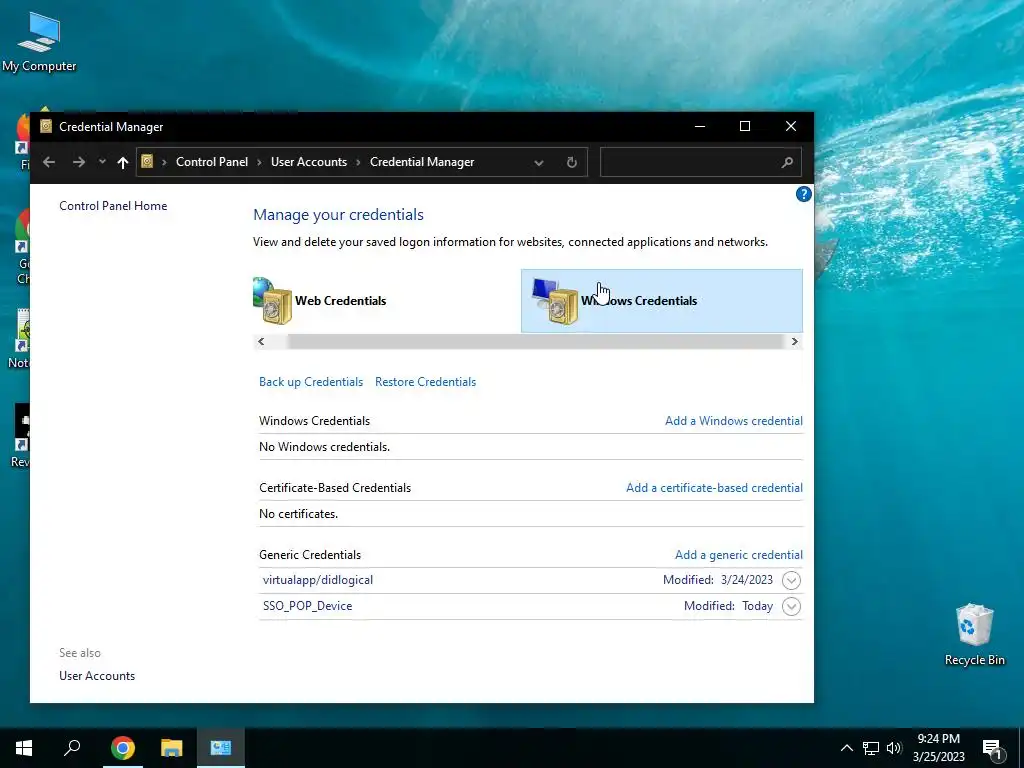
Task: Click Add a certificate-based credential
Action: click(x=714, y=488)
